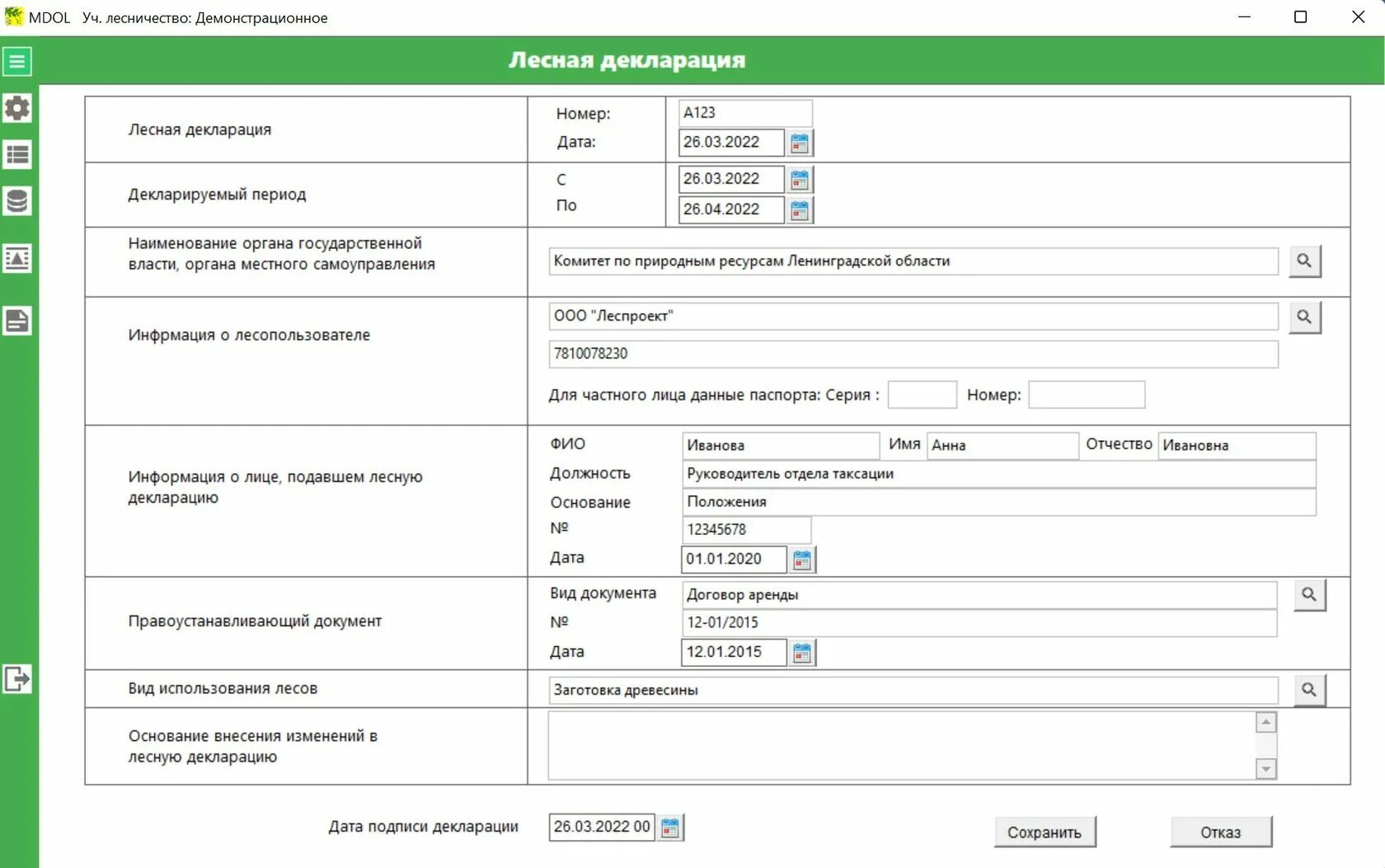The image size is (1385, 868).
Task: Click scroll down arrow in changes text area
Action: pyautogui.click(x=1265, y=769)
